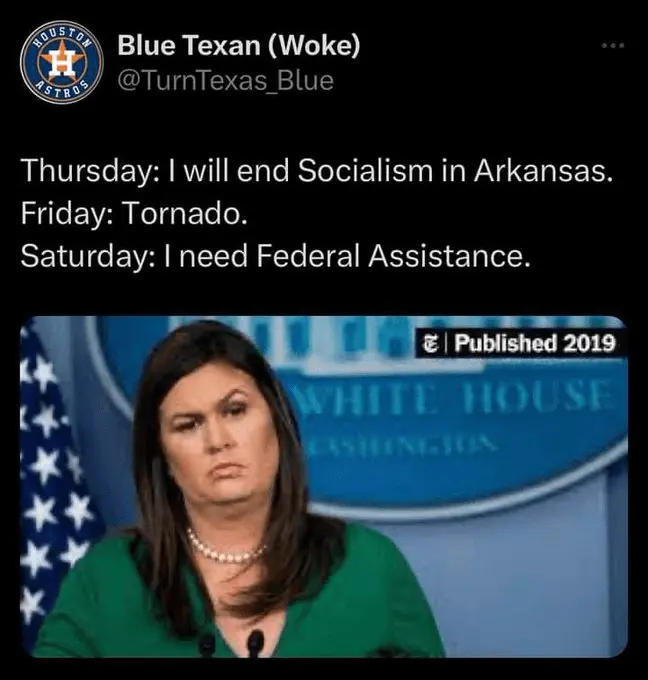Click the orange star H in avatar
648x680 pixels.
(x=61, y=62)
